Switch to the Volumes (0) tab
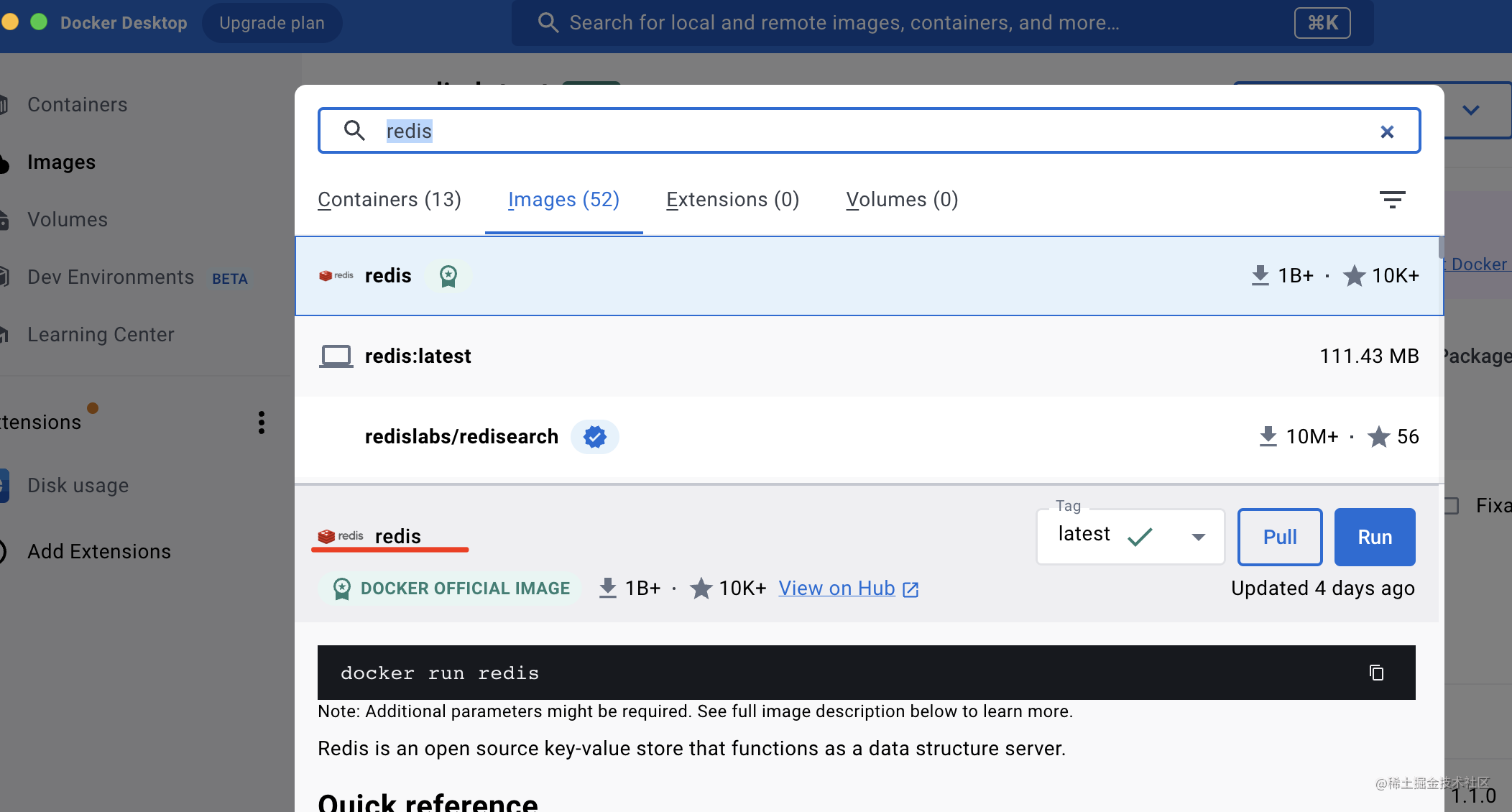Screen dimensions: 1512x812 pyautogui.click(x=902, y=200)
